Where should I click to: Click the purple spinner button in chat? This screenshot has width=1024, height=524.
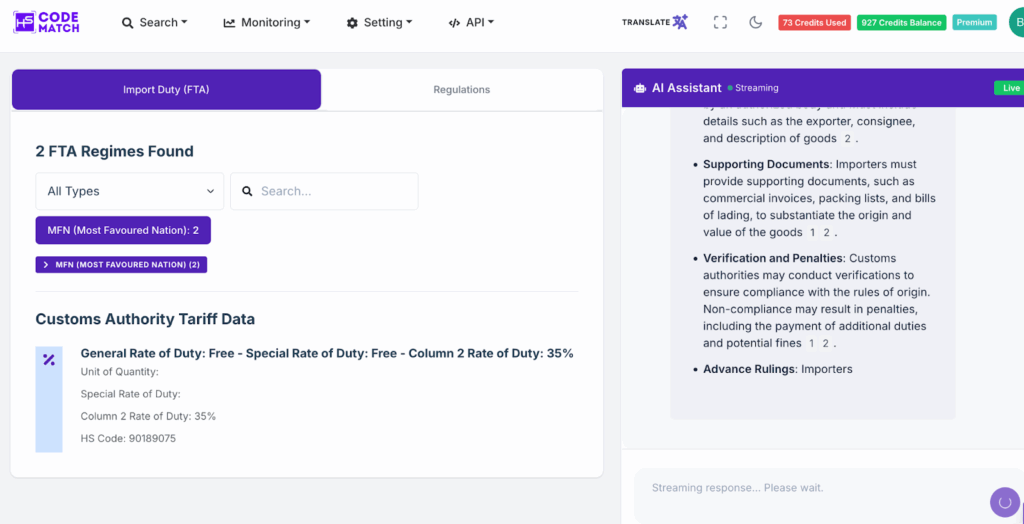1004,502
